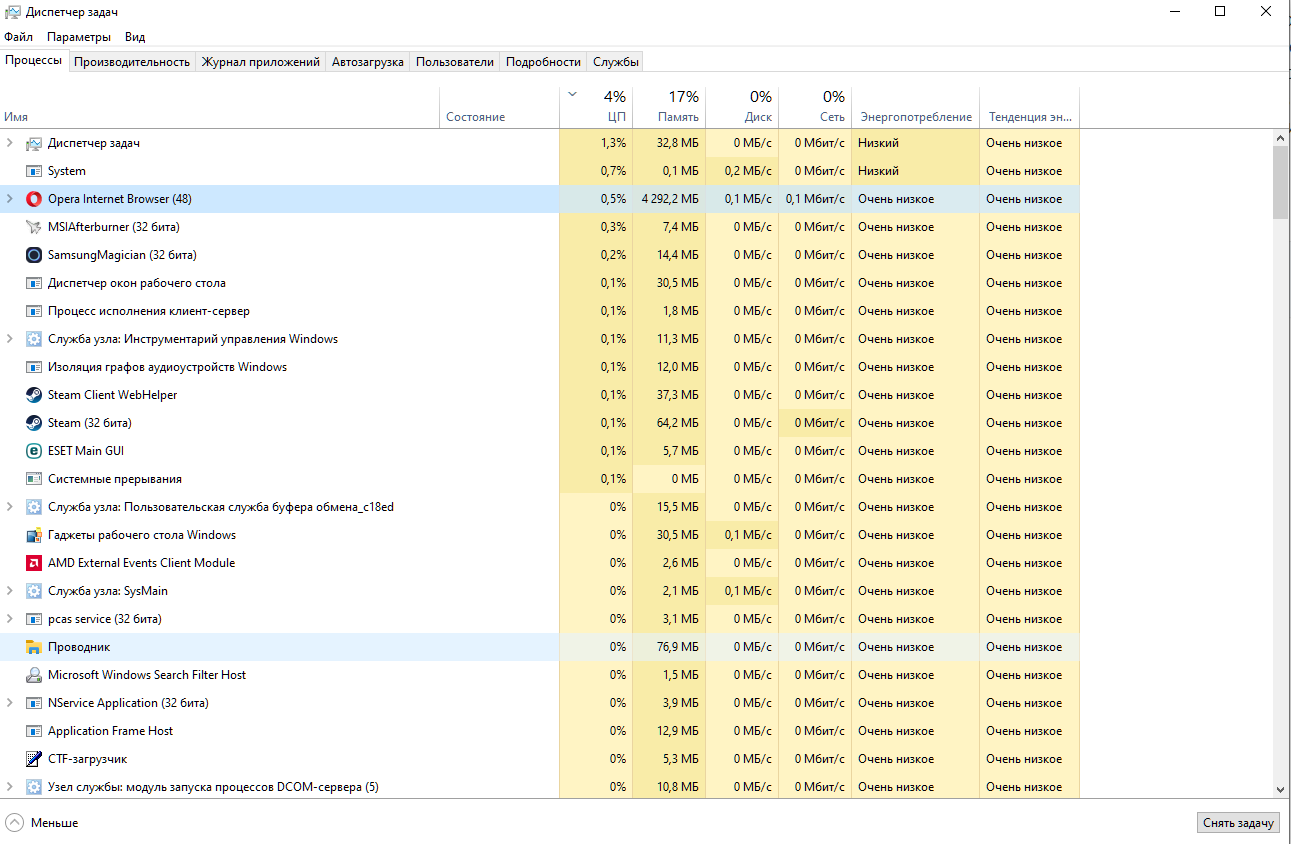This screenshot has width=1291, height=844.
Task: Click the AMD External Events Client icon
Action: pos(34,563)
